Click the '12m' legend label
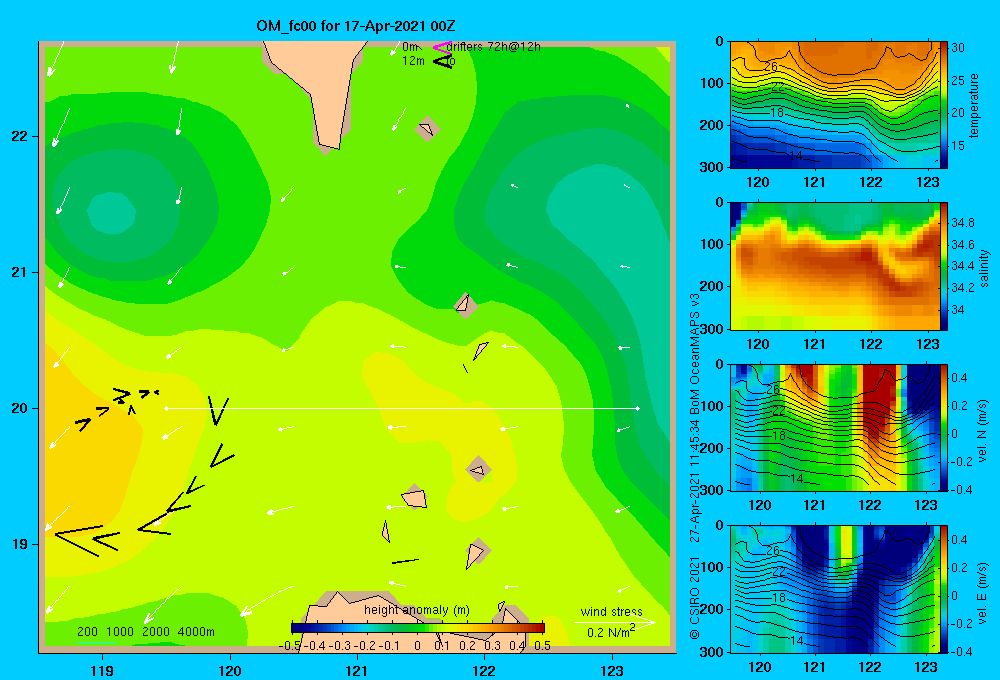The width and height of the screenshot is (1000, 680). point(413,61)
